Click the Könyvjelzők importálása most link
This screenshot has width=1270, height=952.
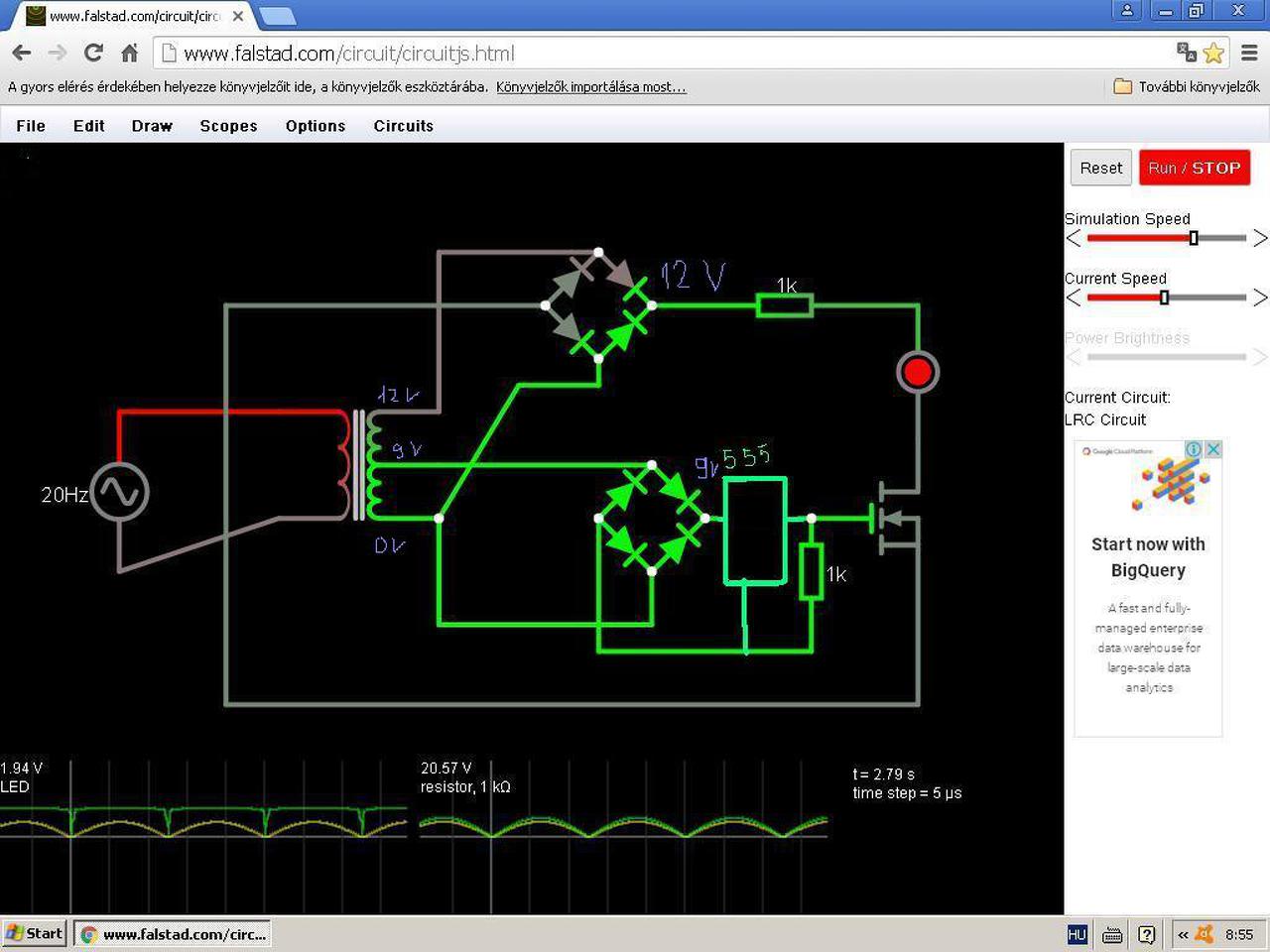coord(591,86)
